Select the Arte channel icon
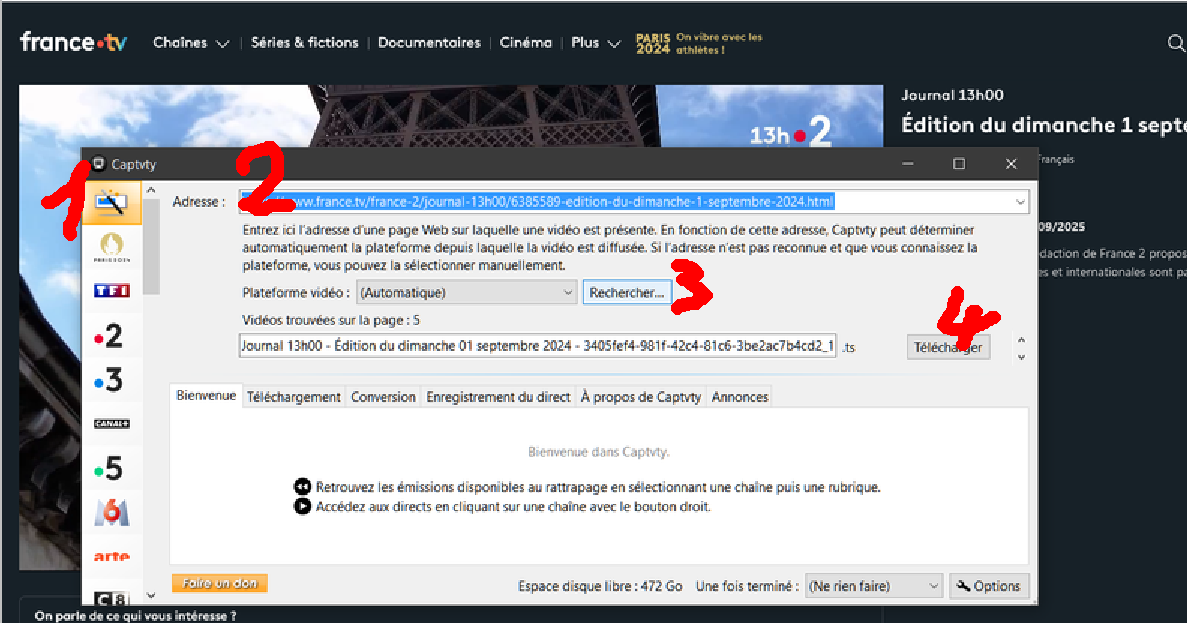 111,556
